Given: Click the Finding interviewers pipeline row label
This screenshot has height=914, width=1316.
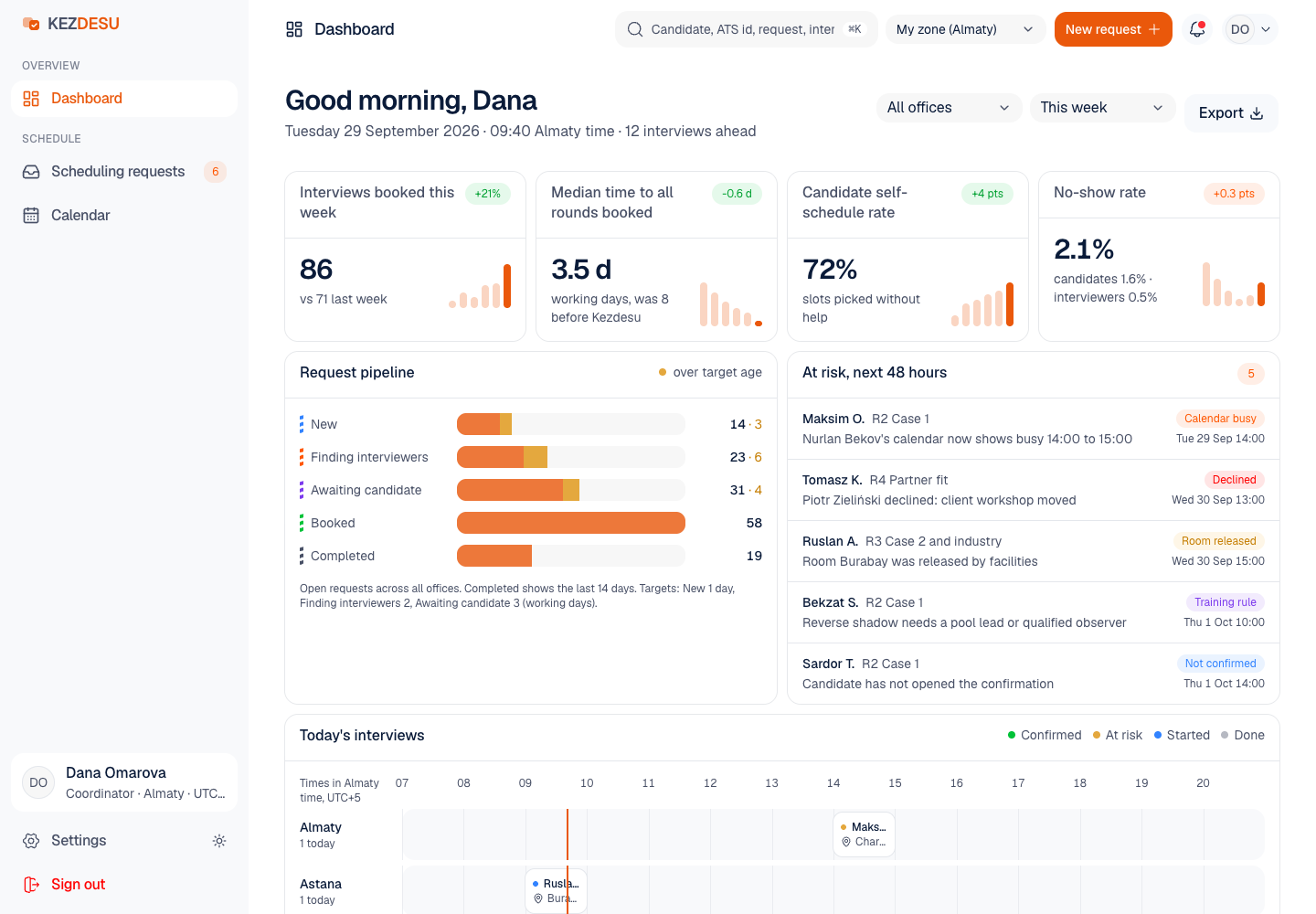Looking at the screenshot, I should [x=369, y=457].
